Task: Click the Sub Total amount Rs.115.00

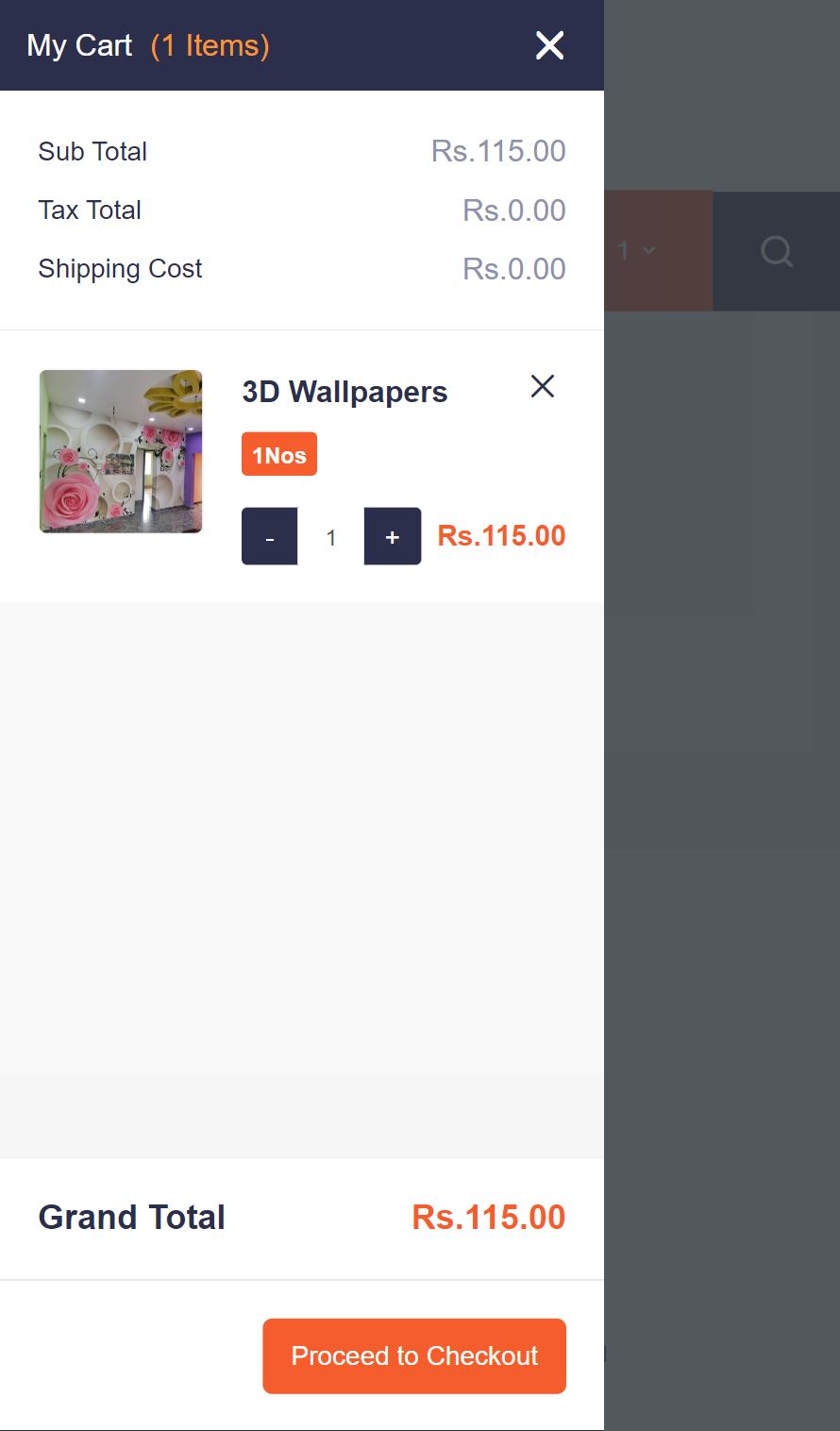Action: point(498,151)
